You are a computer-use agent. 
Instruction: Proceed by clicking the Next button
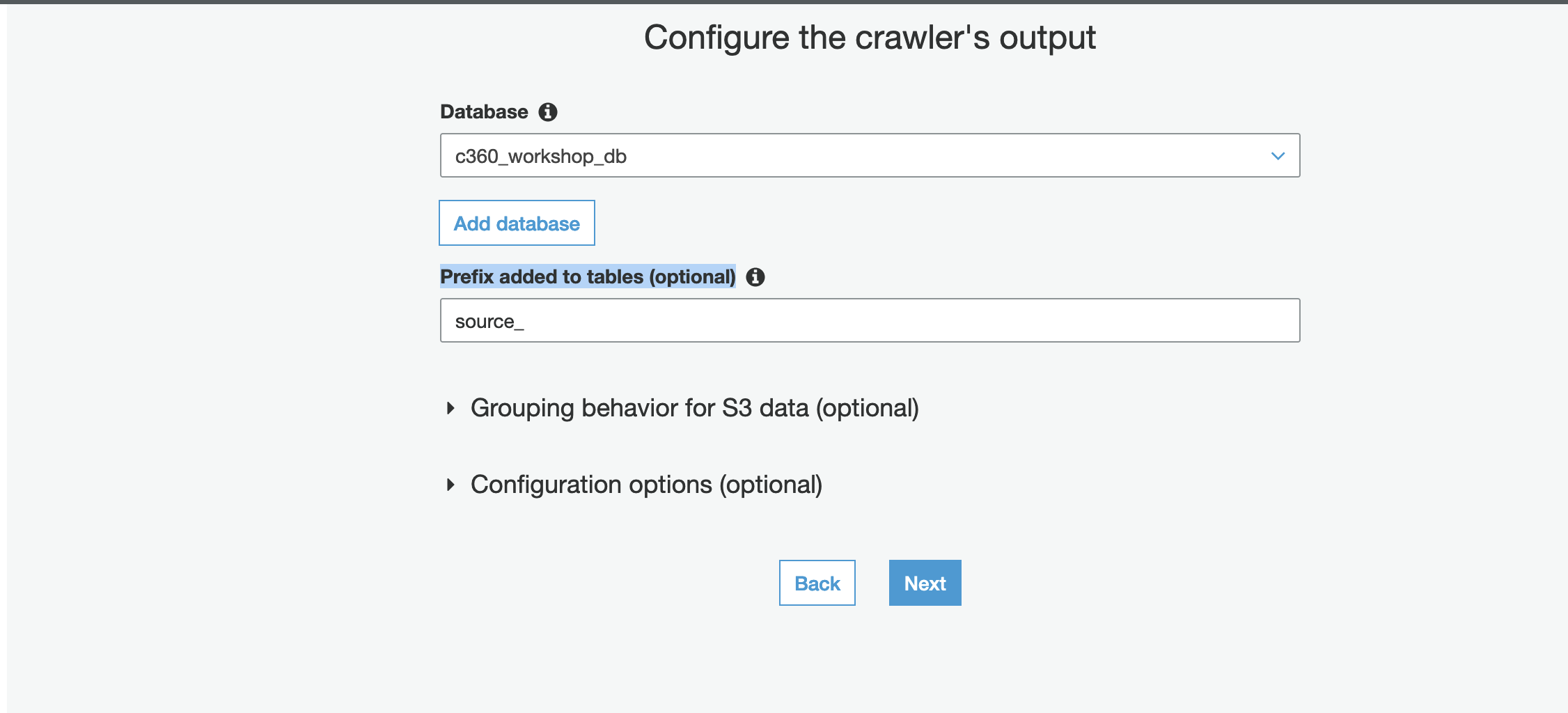[x=925, y=583]
